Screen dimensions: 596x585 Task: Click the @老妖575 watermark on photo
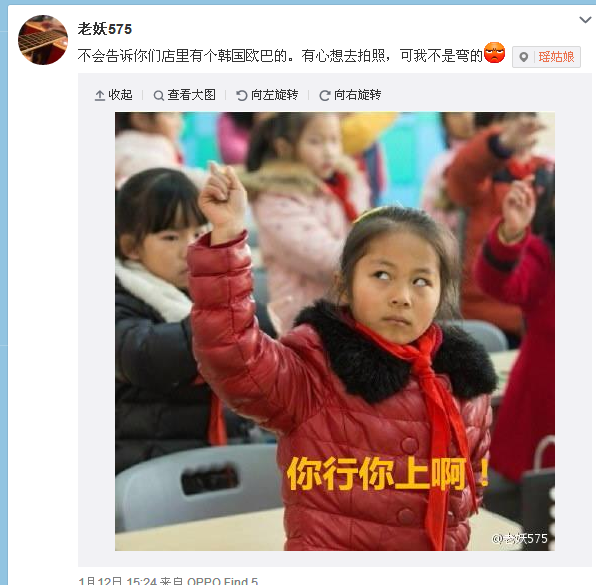519,538
